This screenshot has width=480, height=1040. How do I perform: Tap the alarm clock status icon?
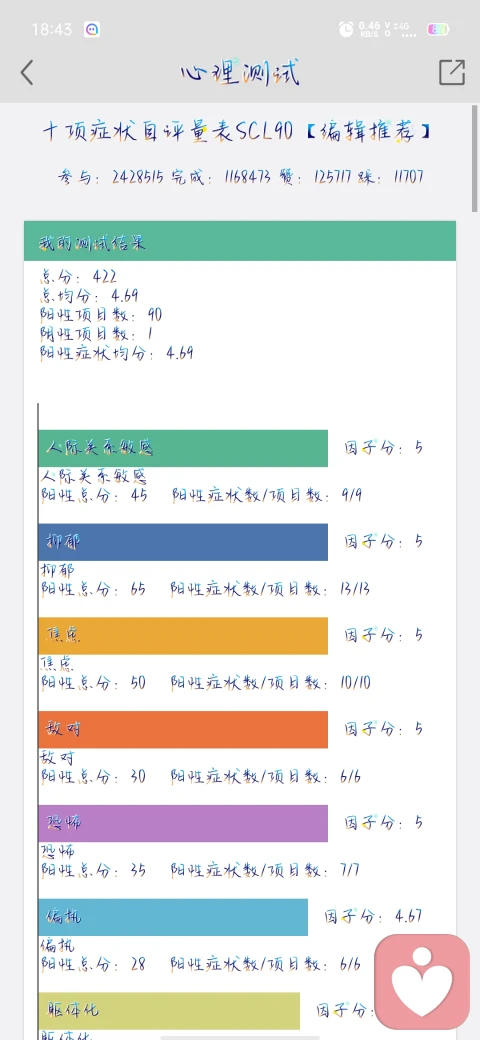click(x=346, y=29)
